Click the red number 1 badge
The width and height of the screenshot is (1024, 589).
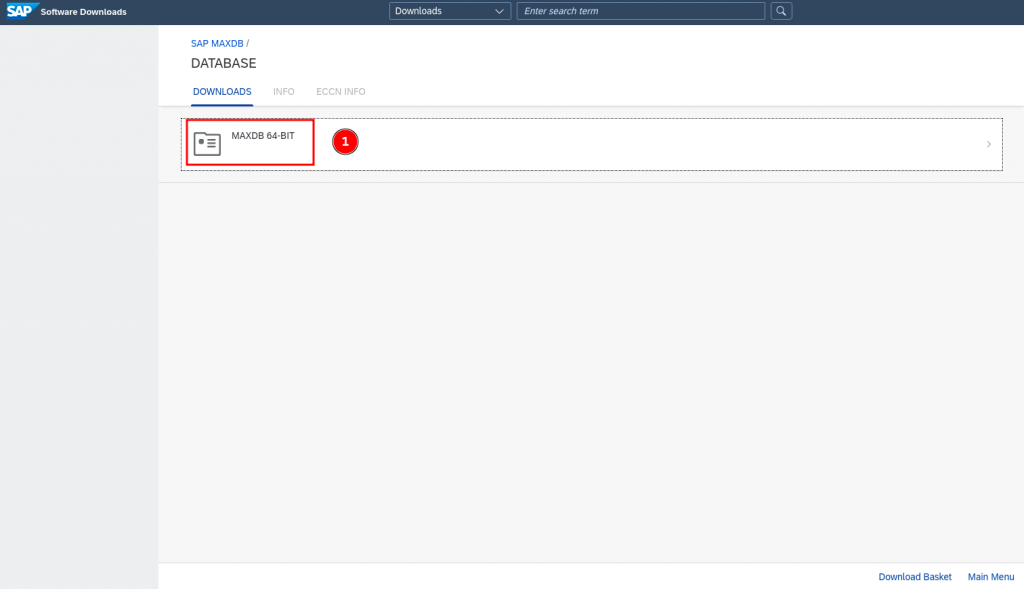(x=345, y=143)
